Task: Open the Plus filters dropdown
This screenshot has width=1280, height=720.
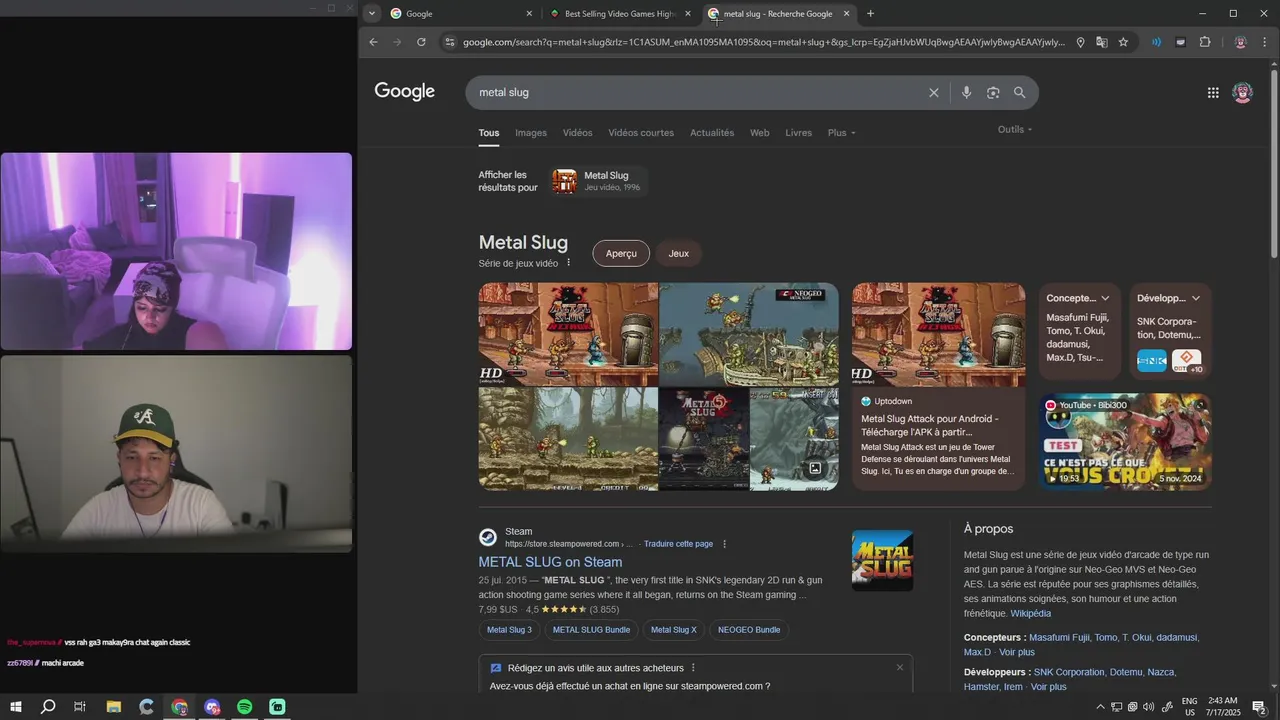Action: 841,133
